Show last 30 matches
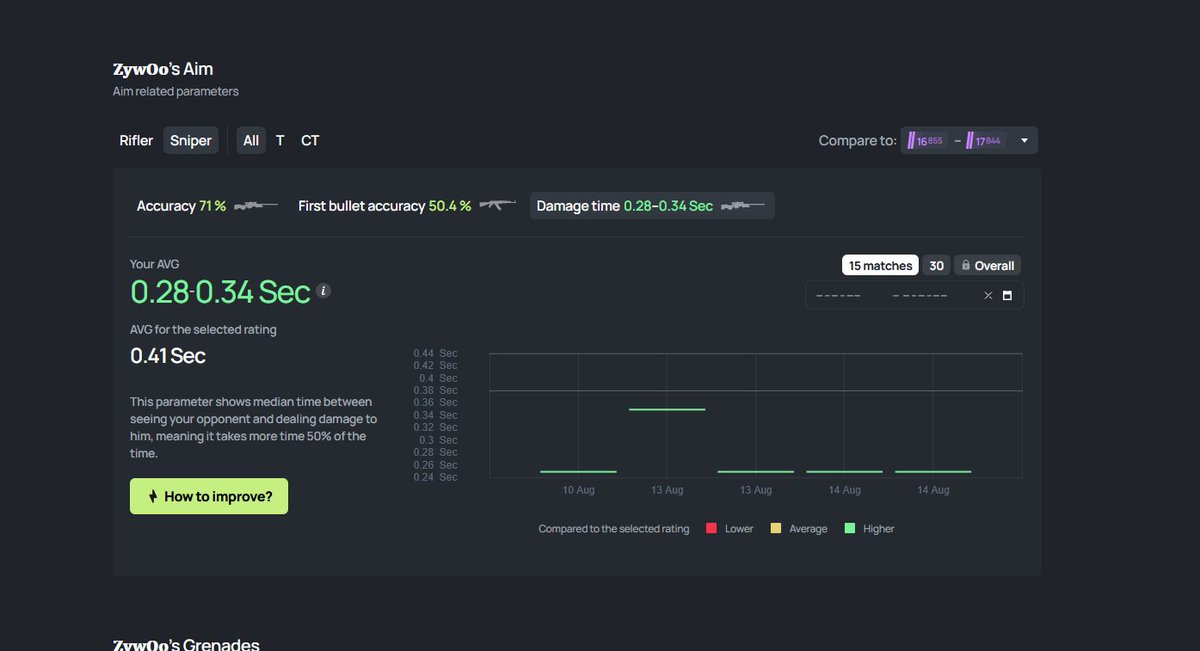 (x=936, y=266)
